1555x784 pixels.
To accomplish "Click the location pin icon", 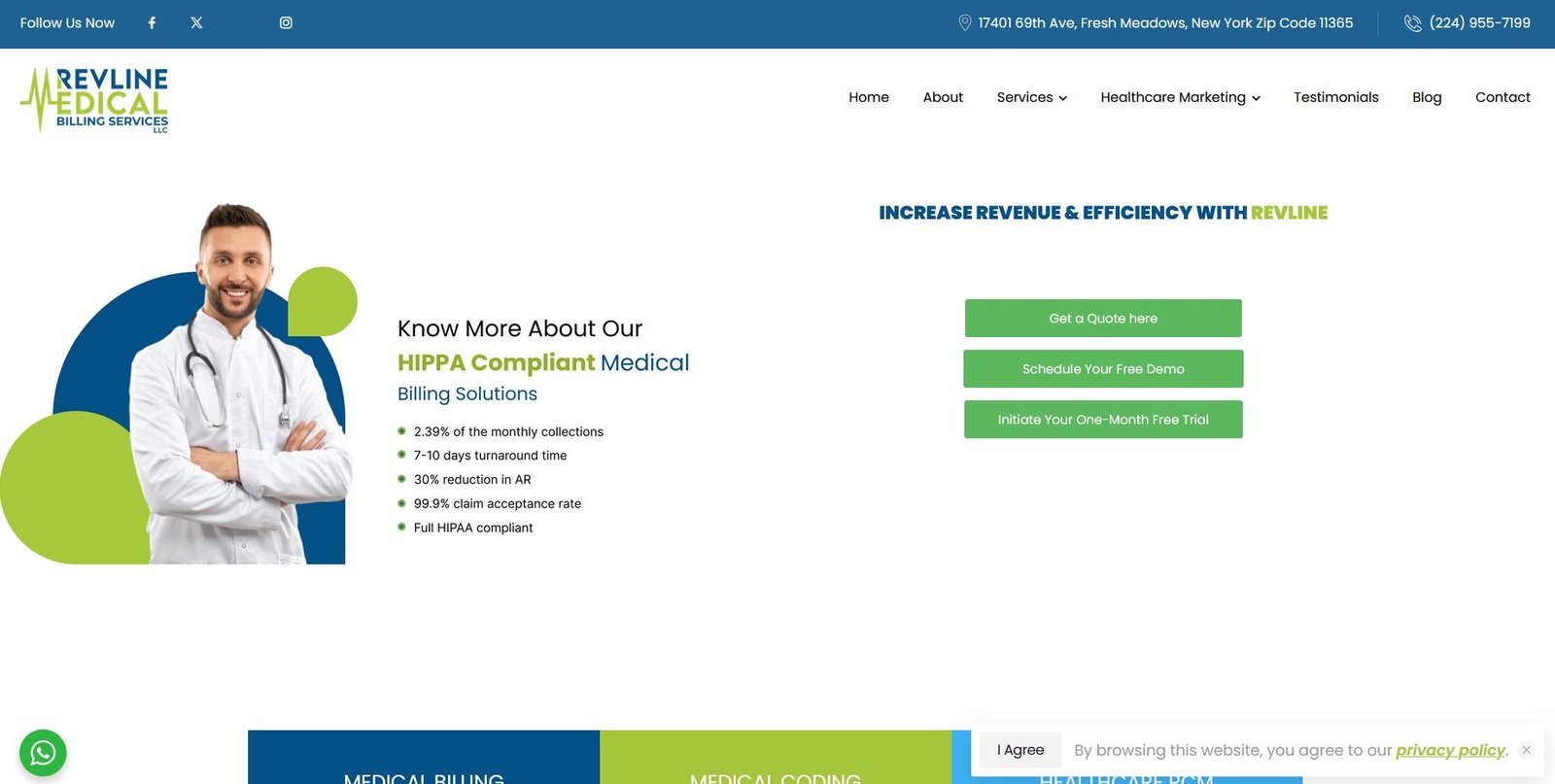I will (x=964, y=23).
